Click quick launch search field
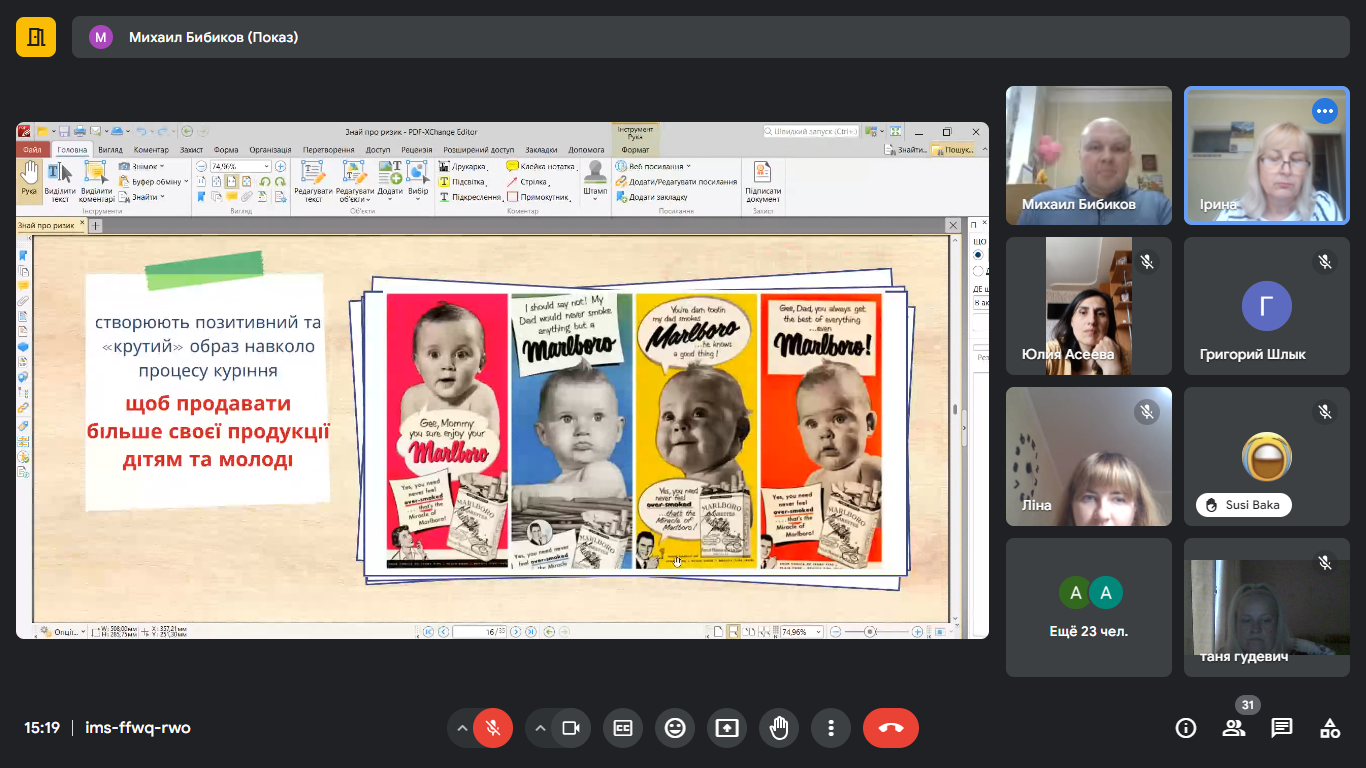 (812, 131)
